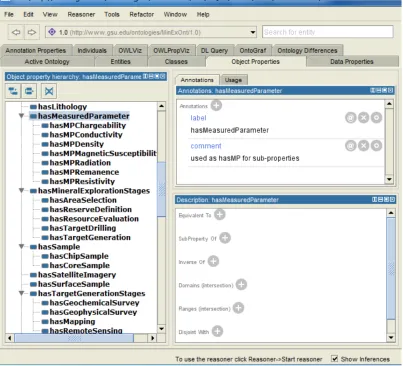Switch to the Active Ontology tab
Viewport: 403px width, 366px height.
tap(47, 62)
